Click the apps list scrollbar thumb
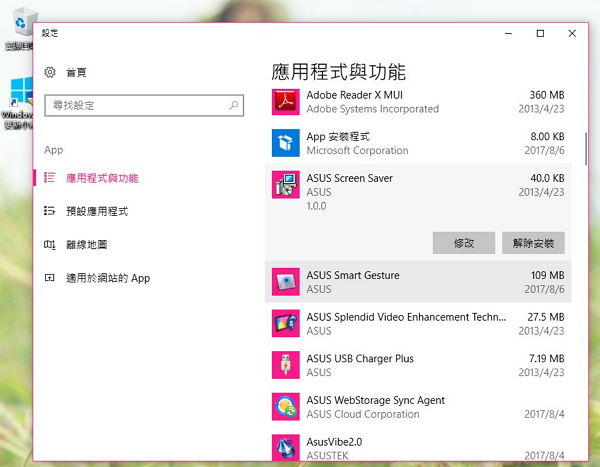Screen dimensions: 600x467 (585, 149)
